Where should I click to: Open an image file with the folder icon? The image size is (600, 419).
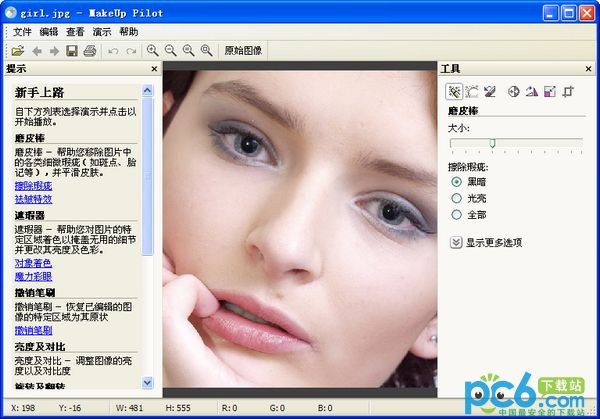[18, 51]
